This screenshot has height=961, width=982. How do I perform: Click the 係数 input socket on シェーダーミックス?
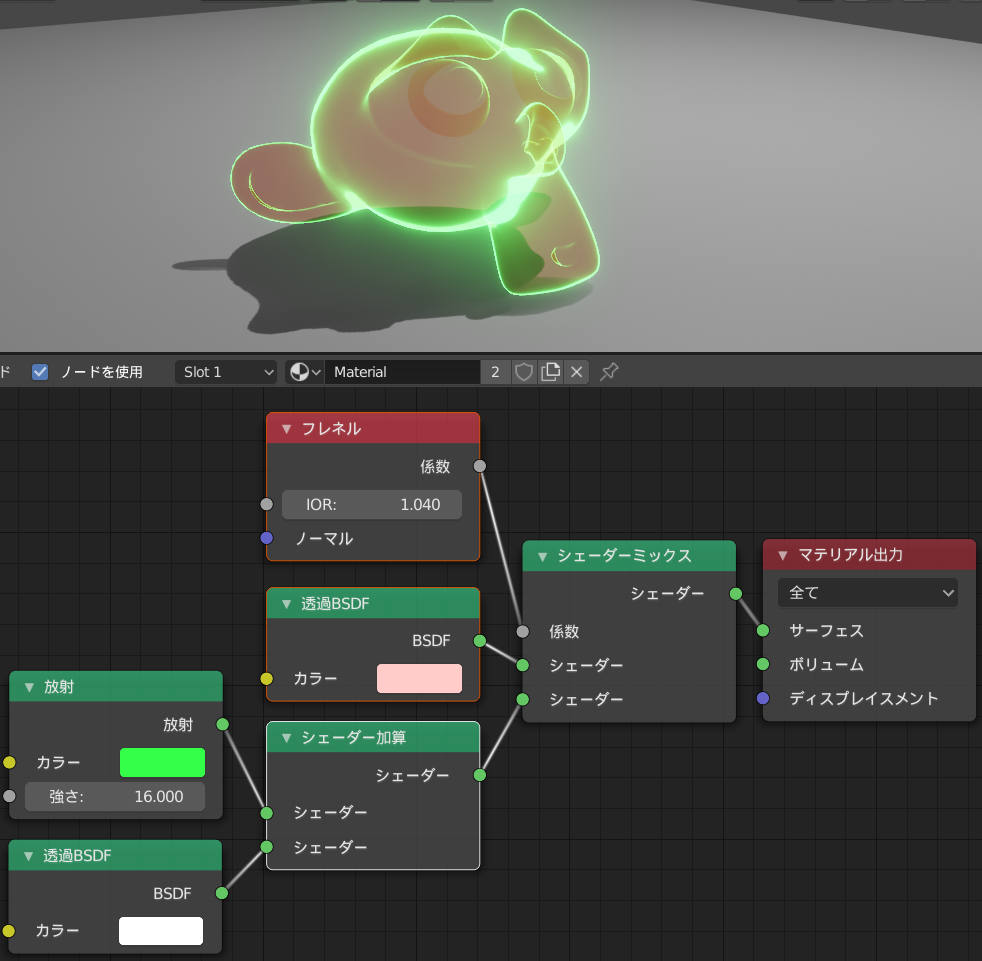(523, 631)
